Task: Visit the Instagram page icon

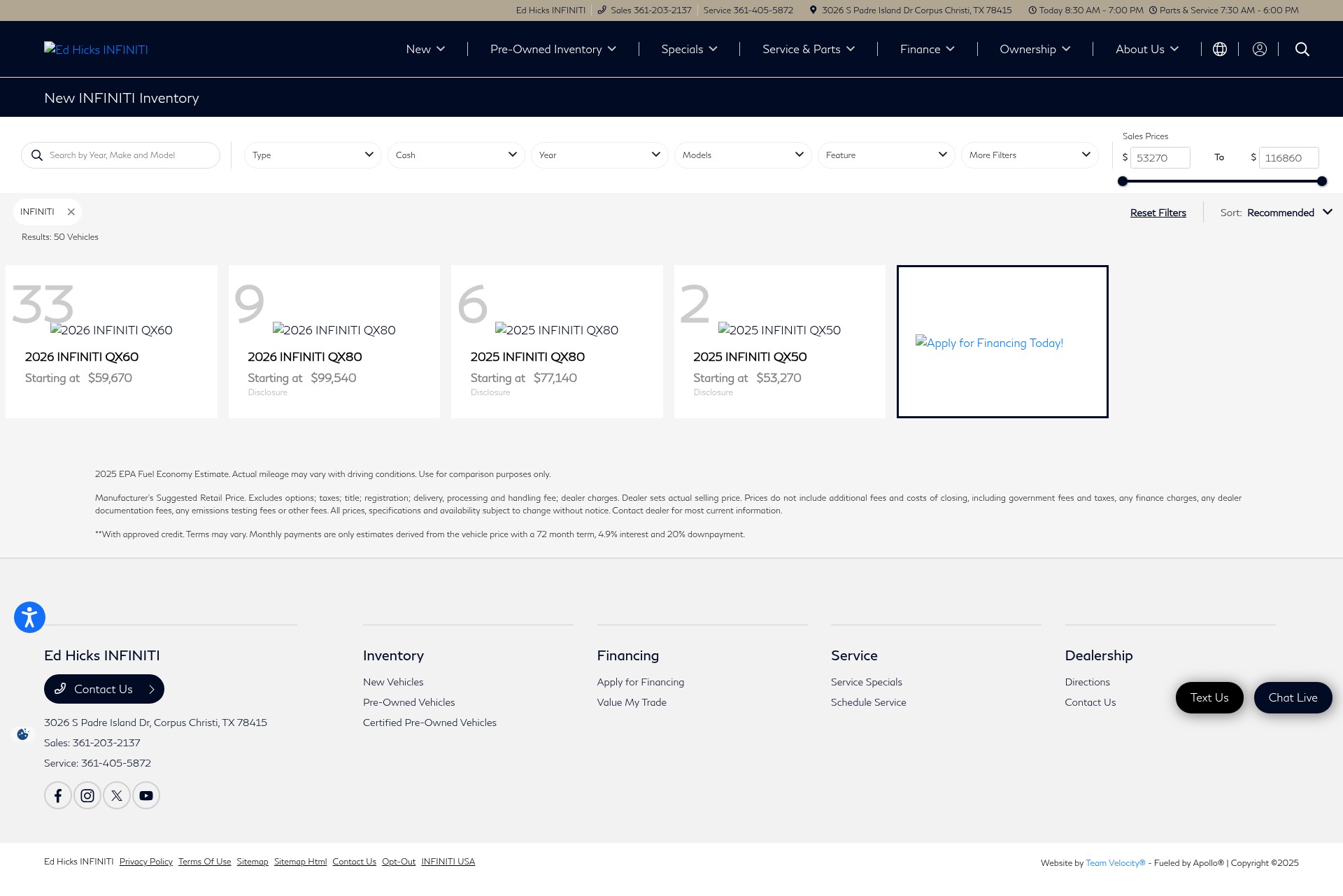Action: tap(87, 795)
